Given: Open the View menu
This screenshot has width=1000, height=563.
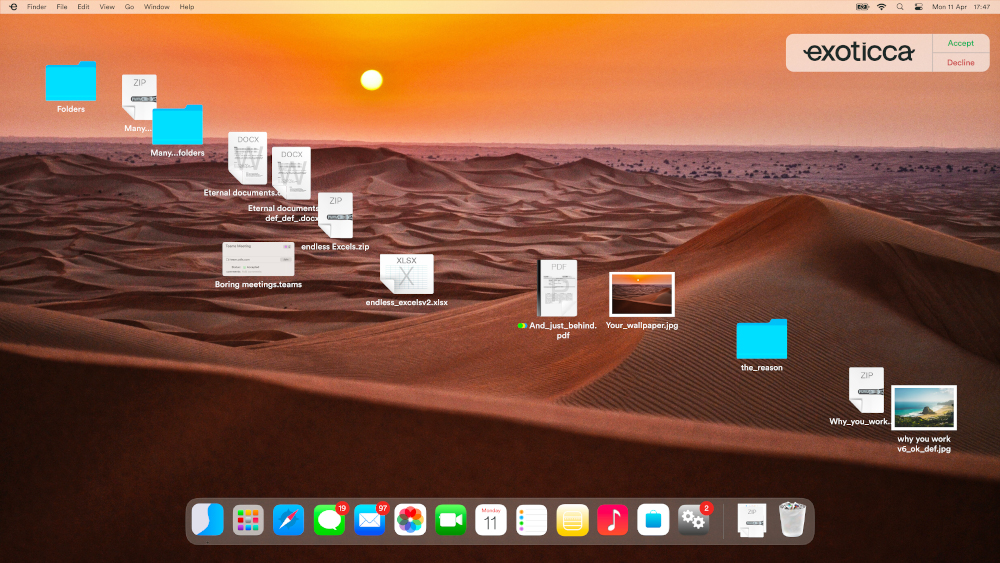Looking at the screenshot, I should 107,7.
